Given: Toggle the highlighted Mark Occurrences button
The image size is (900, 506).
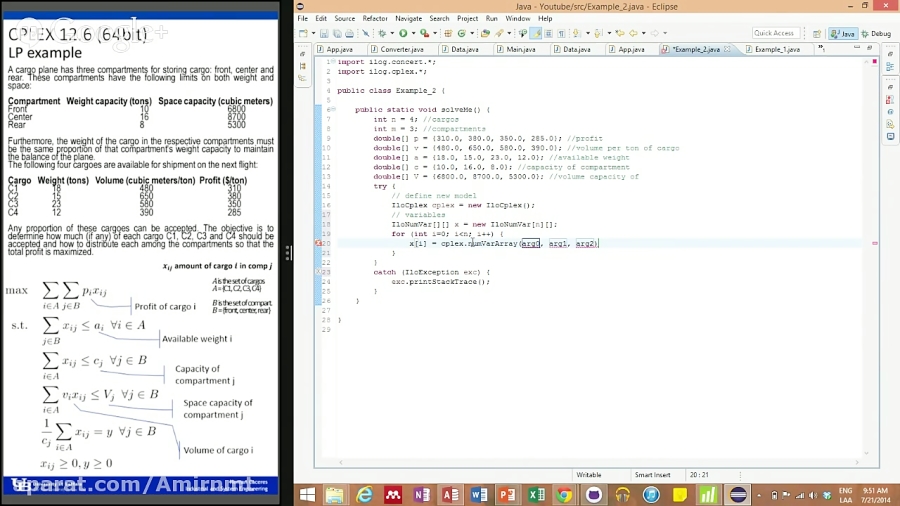Looking at the screenshot, I should tap(537, 34).
